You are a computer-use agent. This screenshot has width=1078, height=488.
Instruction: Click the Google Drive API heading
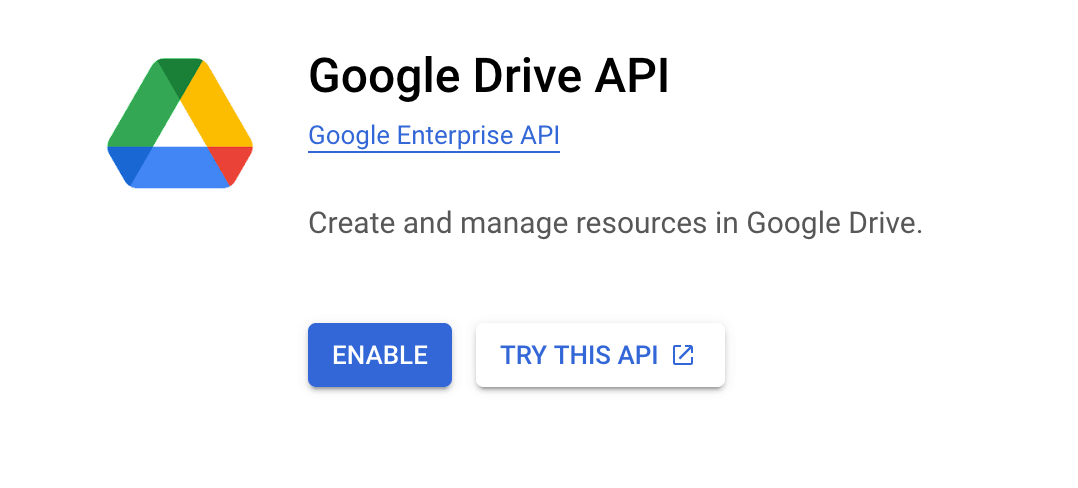488,77
